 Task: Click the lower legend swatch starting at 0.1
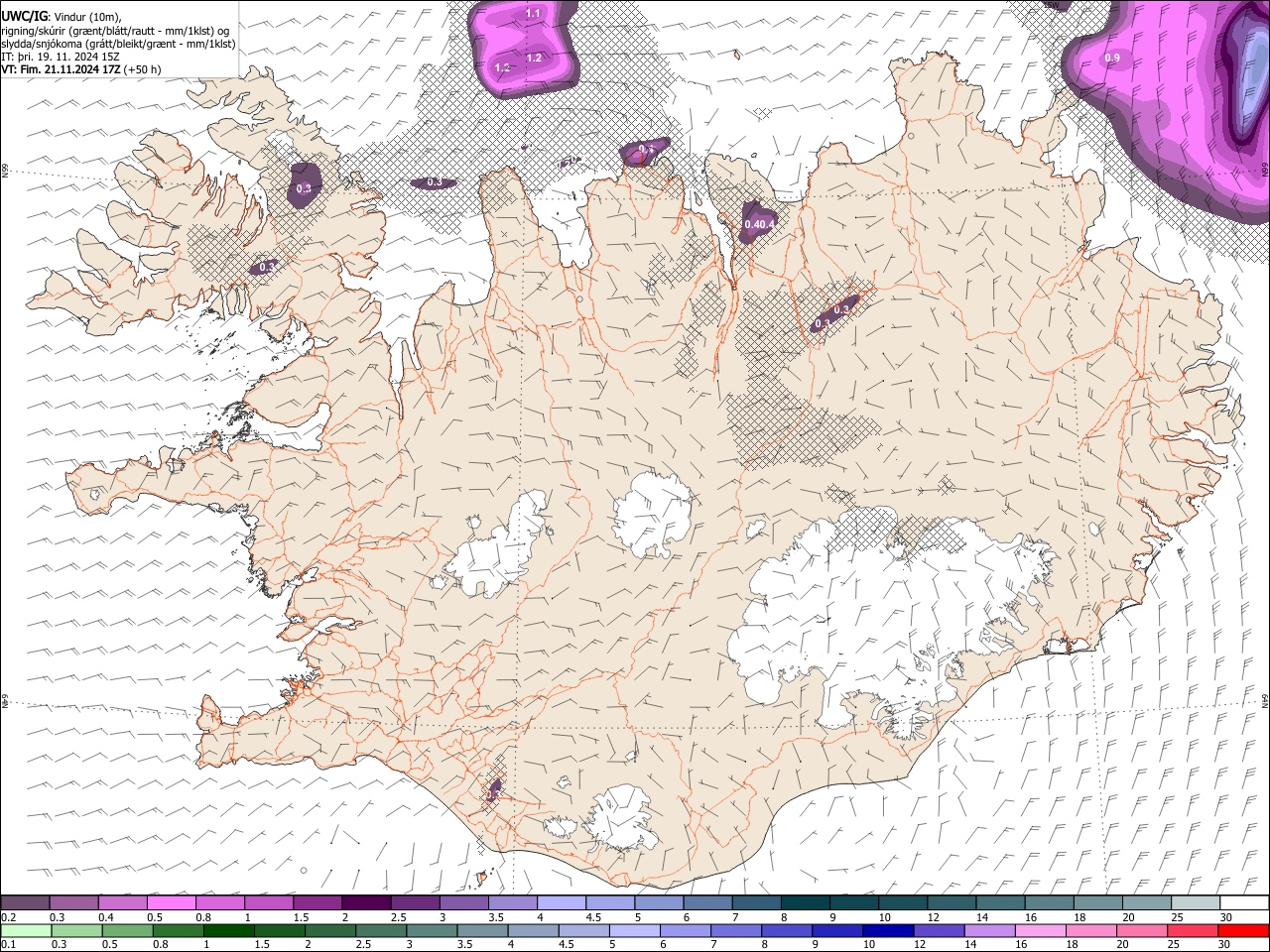click(26, 930)
